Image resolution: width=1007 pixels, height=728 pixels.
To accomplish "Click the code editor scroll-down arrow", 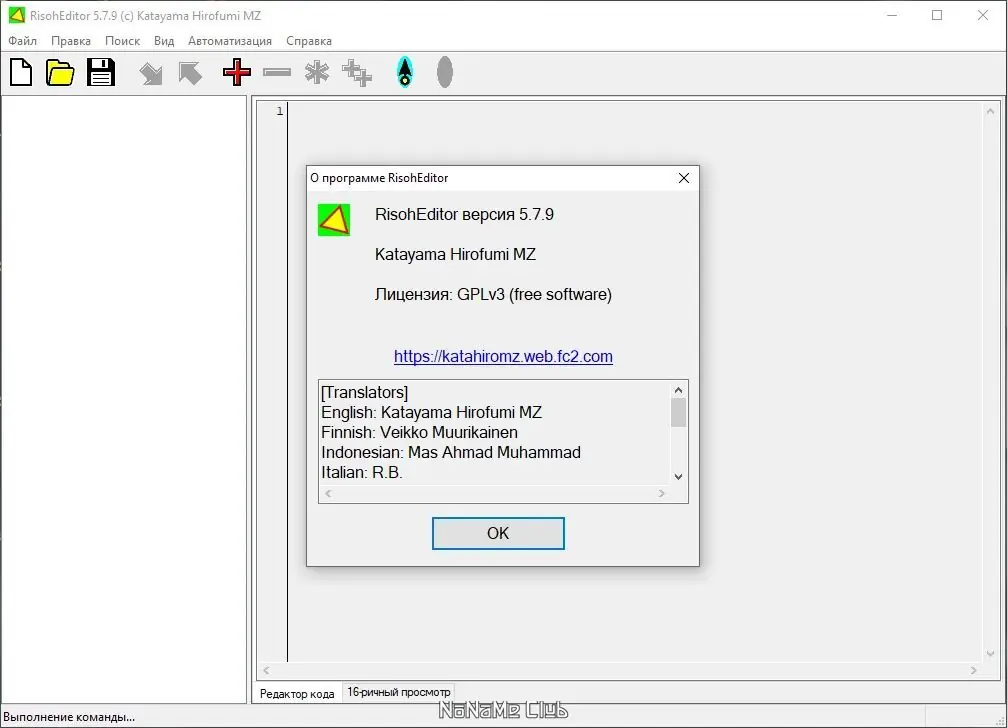I will coord(990,654).
